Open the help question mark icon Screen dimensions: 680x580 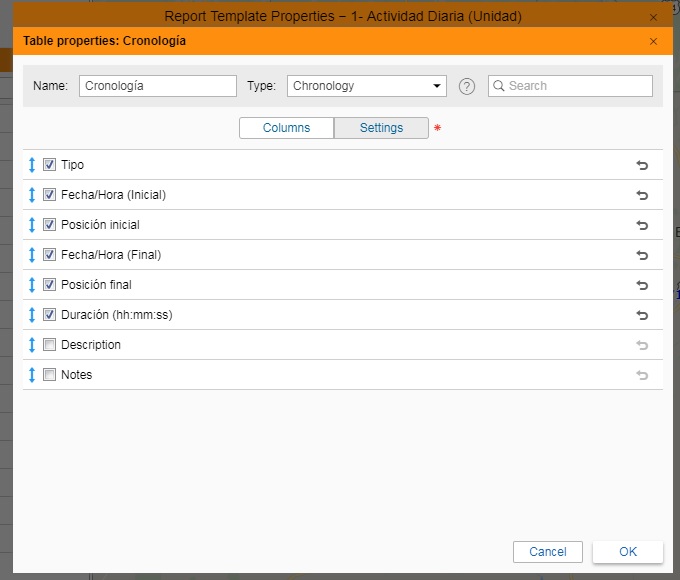(466, 86)
